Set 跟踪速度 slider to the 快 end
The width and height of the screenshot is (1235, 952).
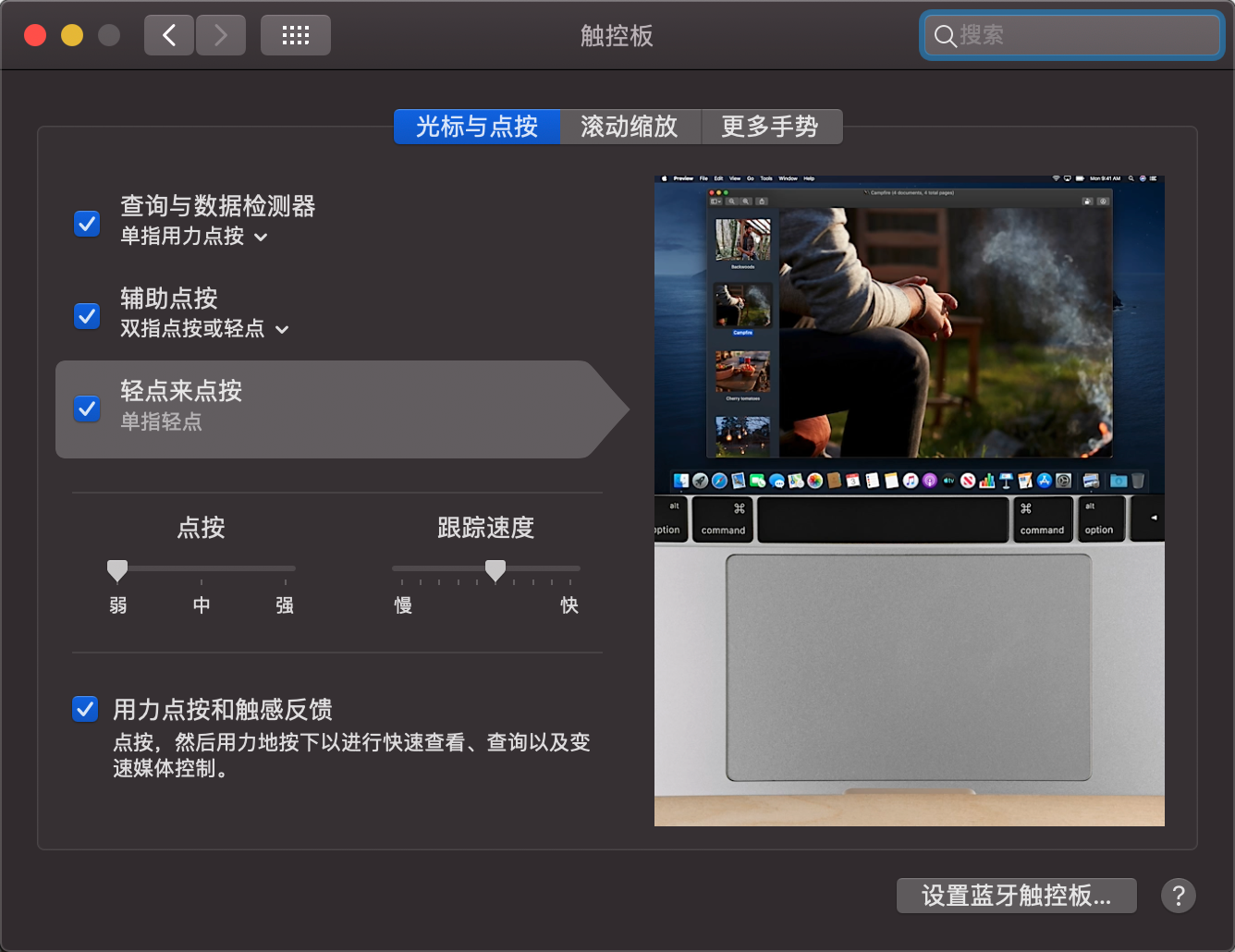click(570, 568)
